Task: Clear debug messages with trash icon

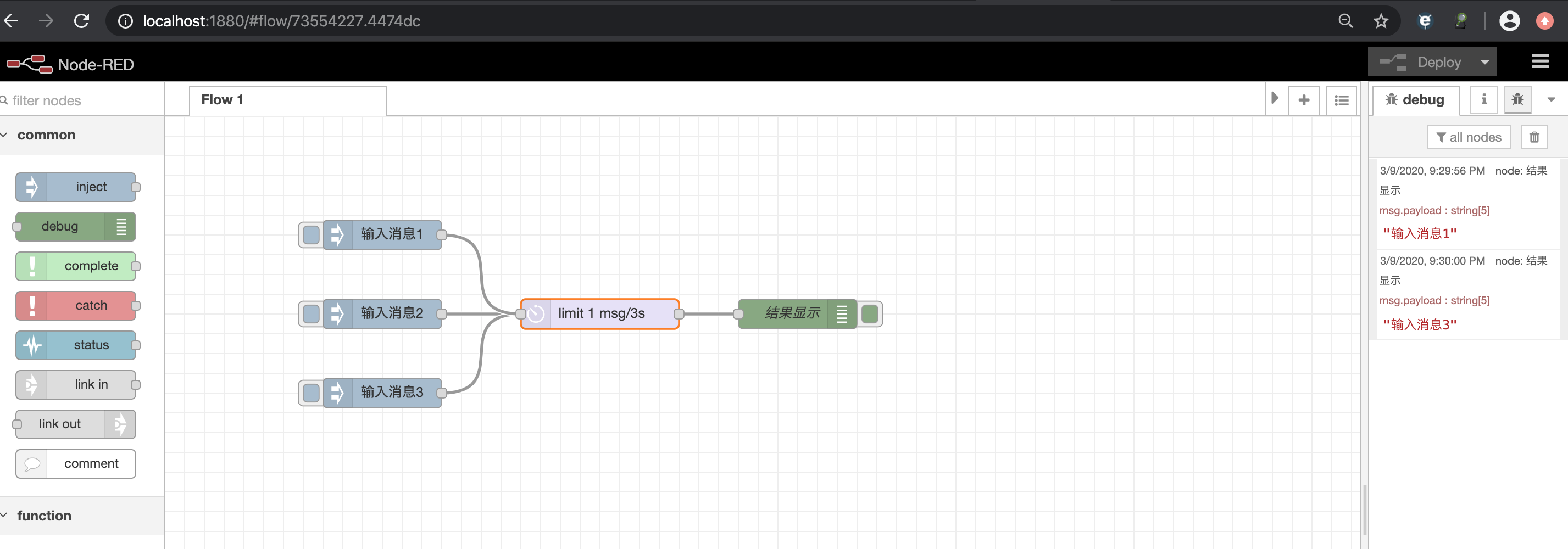Action: [1534, 137]
